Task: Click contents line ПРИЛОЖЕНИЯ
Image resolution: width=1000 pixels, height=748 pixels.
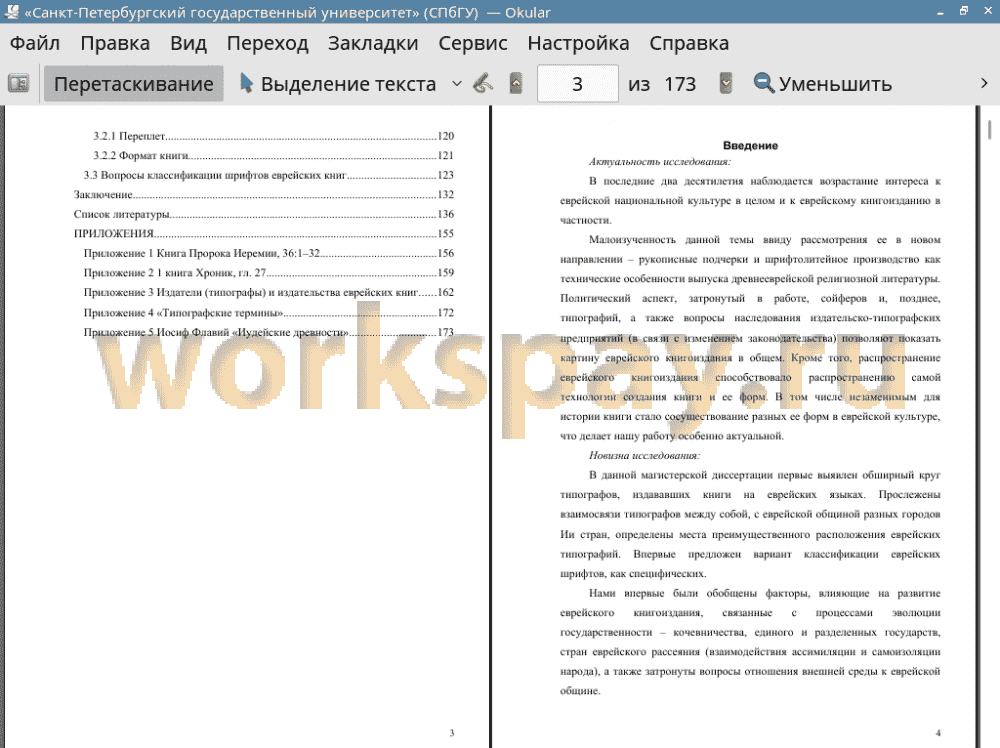Action: pos(264,233)
